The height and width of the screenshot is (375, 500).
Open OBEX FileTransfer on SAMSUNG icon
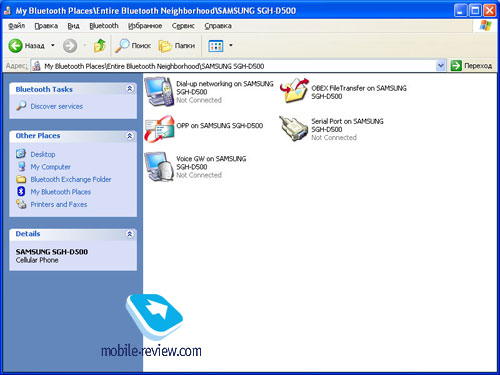[x=295, y=91]
